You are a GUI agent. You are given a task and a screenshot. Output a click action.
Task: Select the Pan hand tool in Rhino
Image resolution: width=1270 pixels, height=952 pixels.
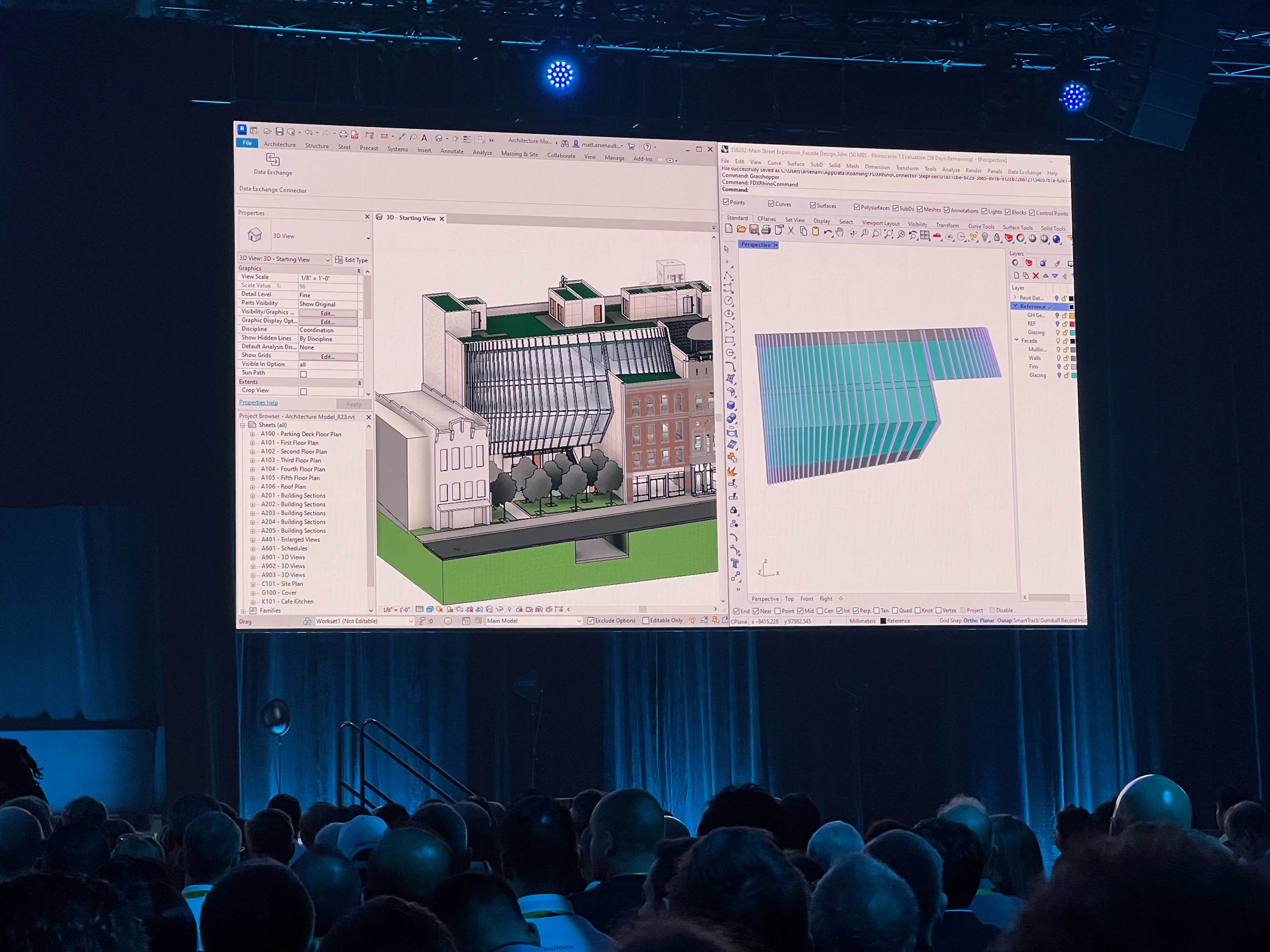840,232
